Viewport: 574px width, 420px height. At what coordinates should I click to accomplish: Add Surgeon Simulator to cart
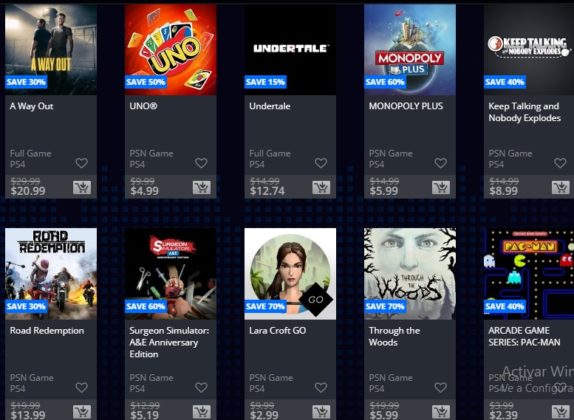202,412
